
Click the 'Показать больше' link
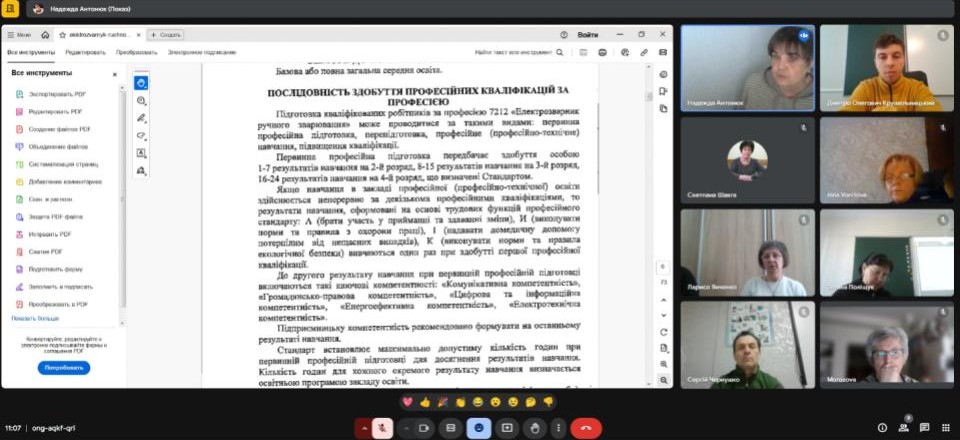pos(34,318)
